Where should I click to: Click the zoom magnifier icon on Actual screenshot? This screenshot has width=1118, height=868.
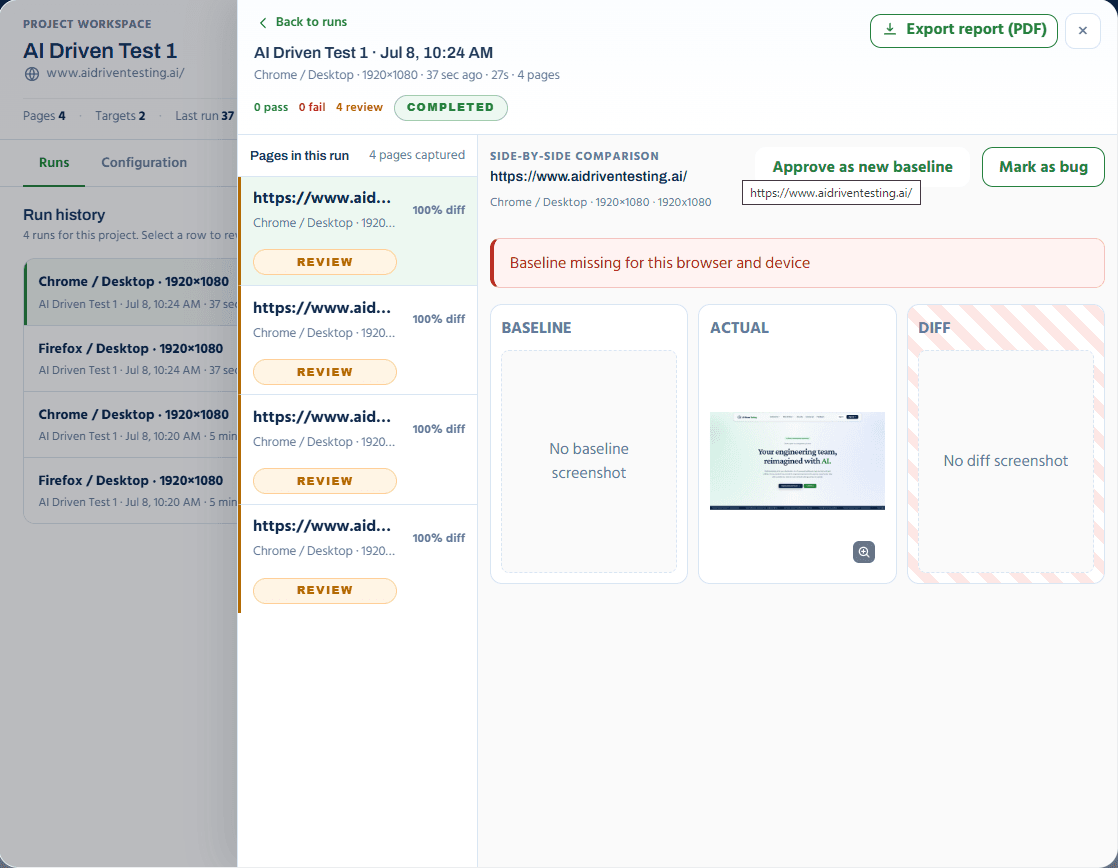coord(863,552)
